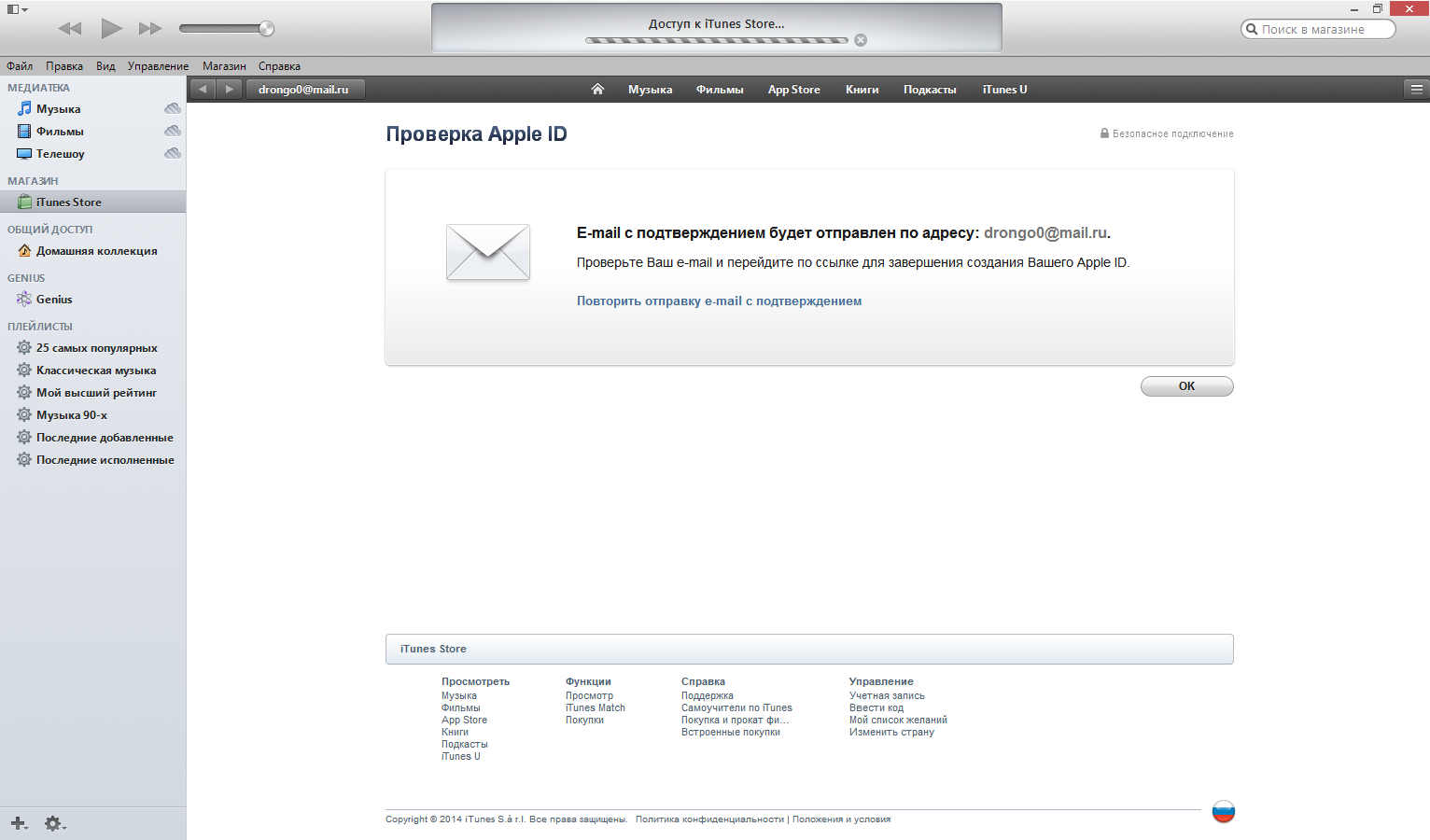The width and height of the screenshot is (1430, 840).
Task: Go to the store Home icon
Action: [x=597, y=90]
